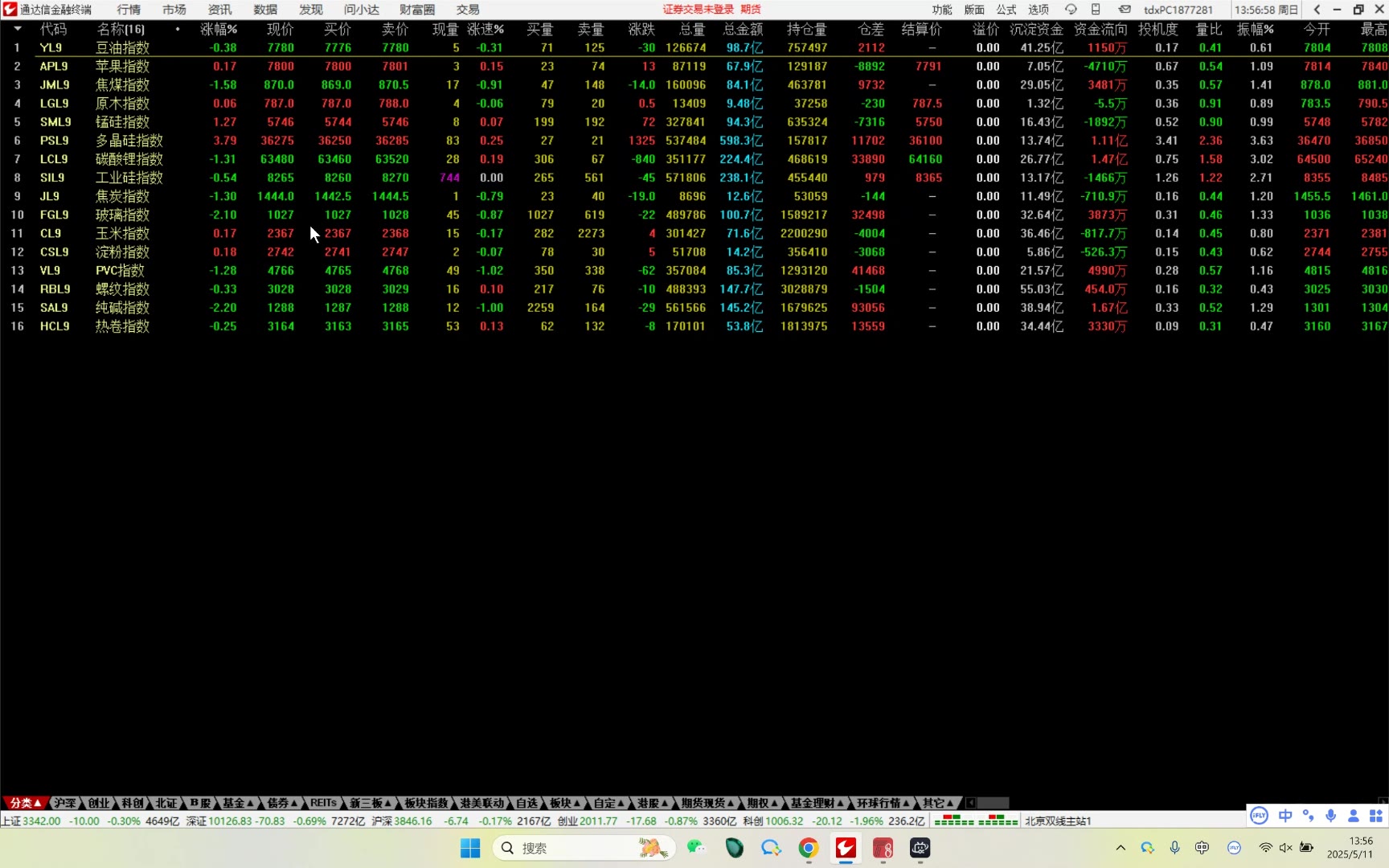The width and height of the screenshot is (1389, 868).
Task: Open the iFLY user account icon
Action: (1354, 815)
